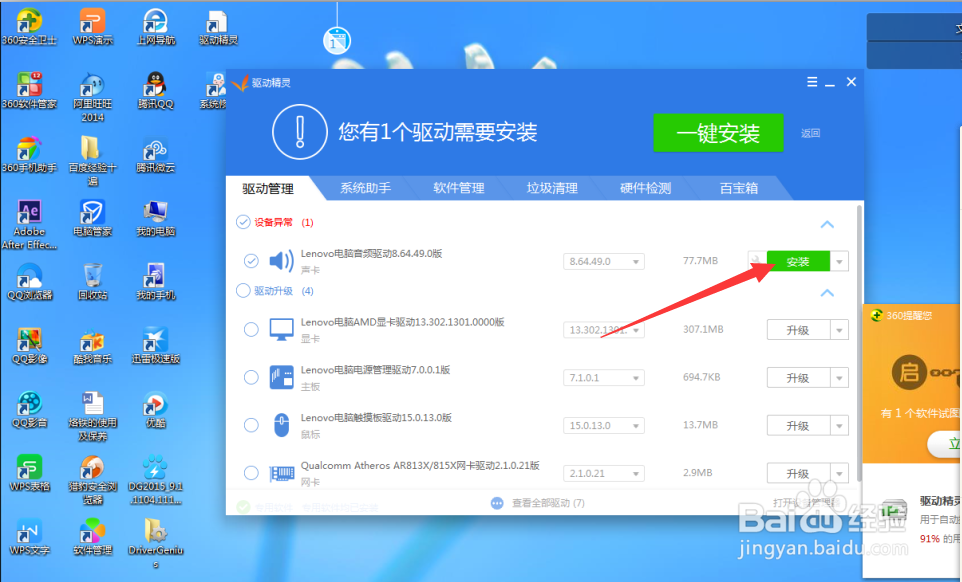This screenshot has height=582, width=962.
Task: Open 软件管理 desktop shortcut icon
Action: click(x=93, y=537)
